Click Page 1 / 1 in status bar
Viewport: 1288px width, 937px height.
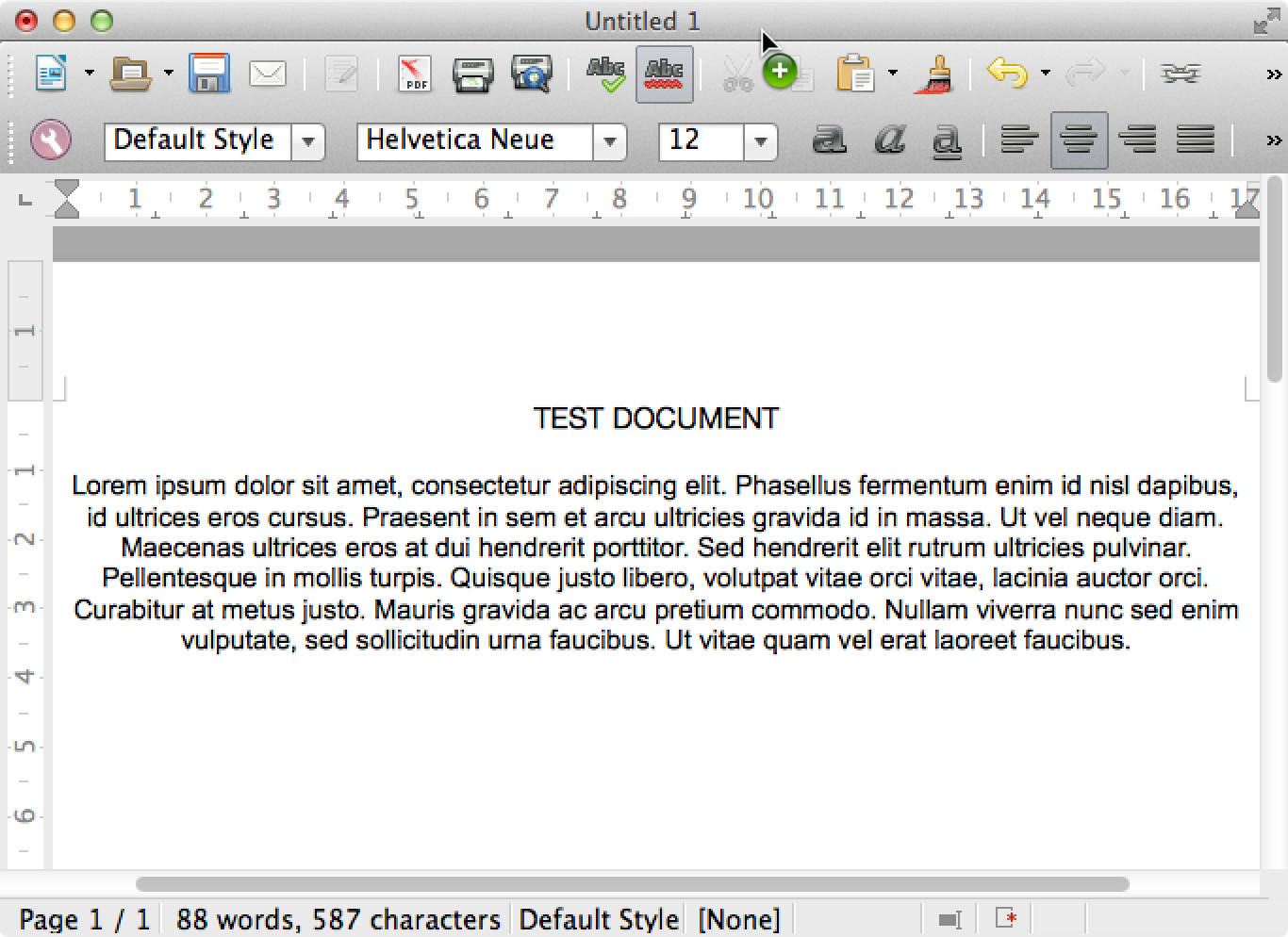pyautogui.click(x=84, y=919)
